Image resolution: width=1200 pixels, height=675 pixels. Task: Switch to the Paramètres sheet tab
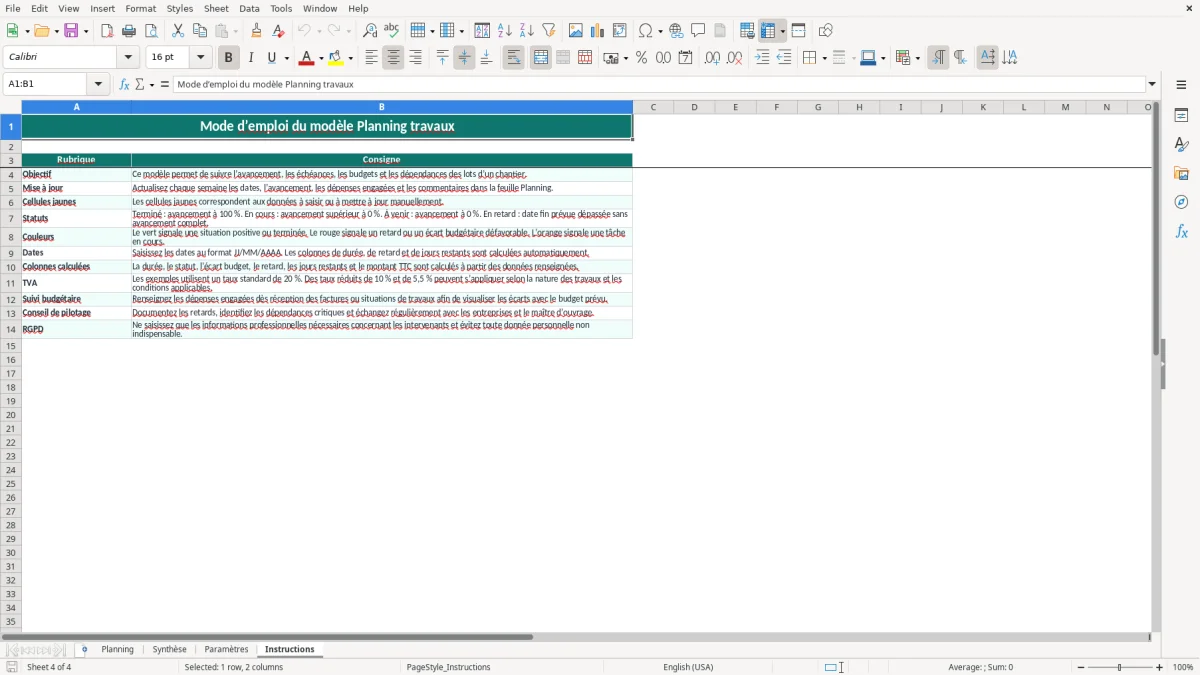[x=226, y=649]
